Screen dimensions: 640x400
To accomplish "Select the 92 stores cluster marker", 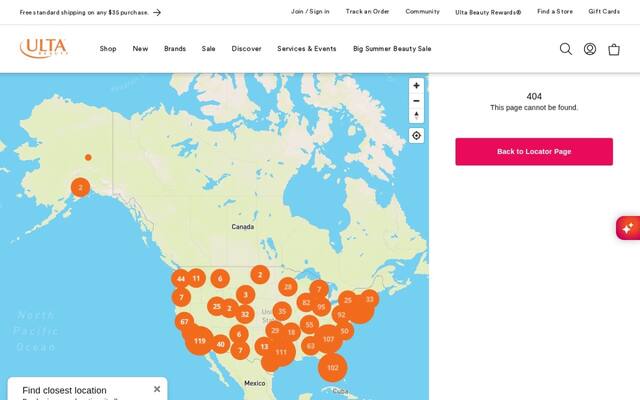I will point(342,315).
